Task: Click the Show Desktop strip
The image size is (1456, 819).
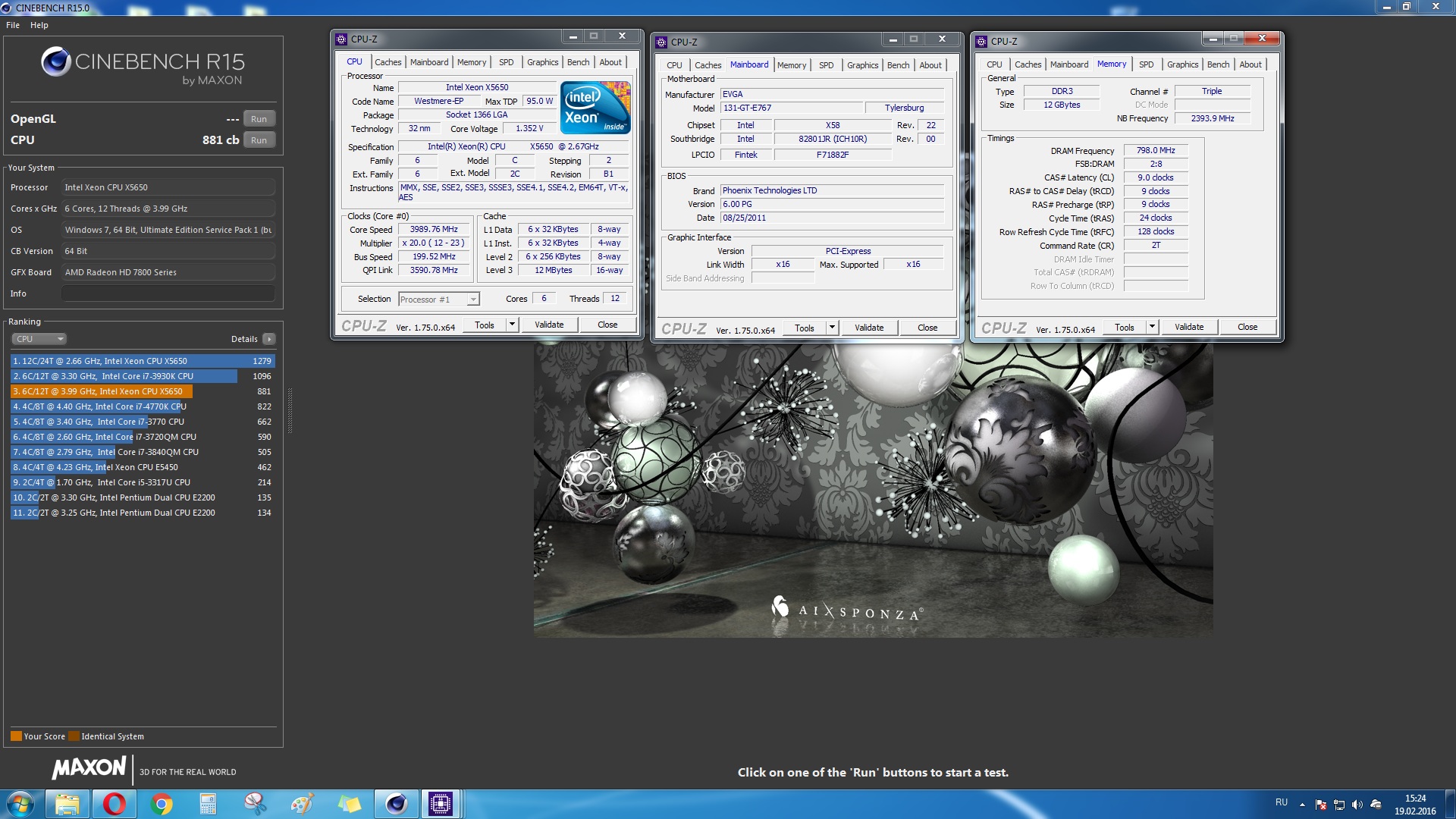Action: point(1451,804)
